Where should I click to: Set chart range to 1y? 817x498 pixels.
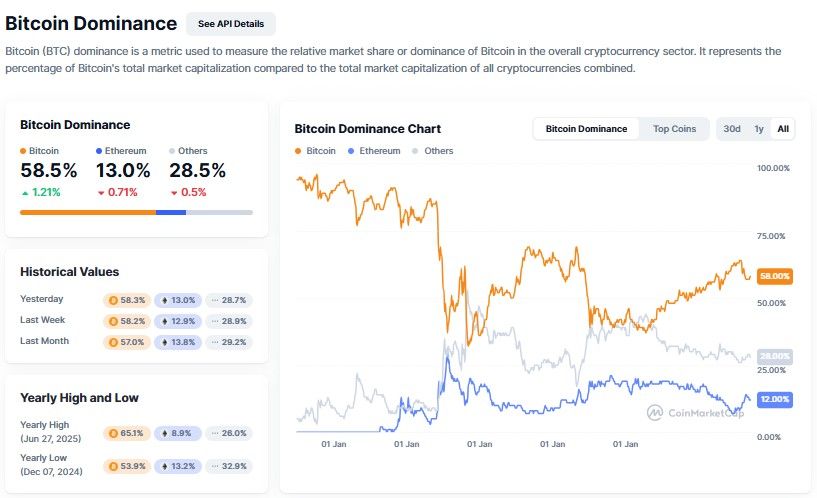coord(759,129)
